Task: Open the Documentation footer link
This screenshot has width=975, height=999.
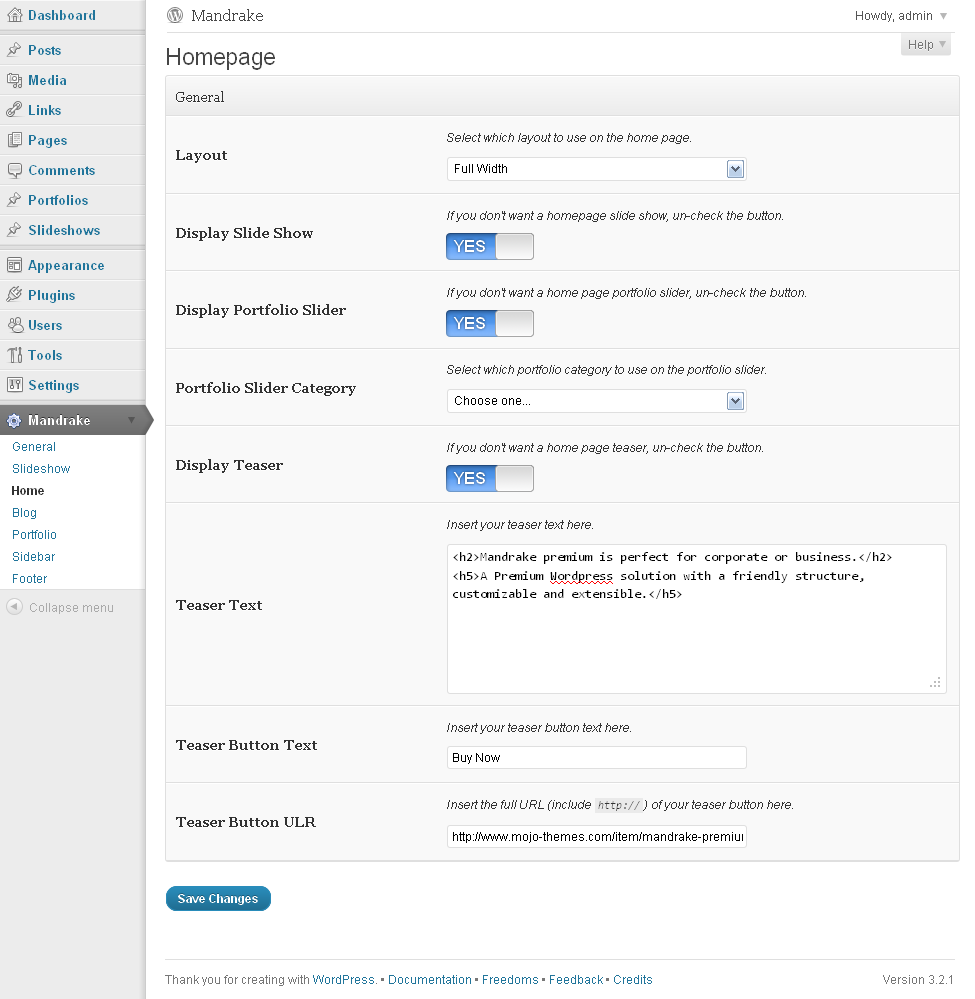Action: pyautogui.click(x=430, y=980)
